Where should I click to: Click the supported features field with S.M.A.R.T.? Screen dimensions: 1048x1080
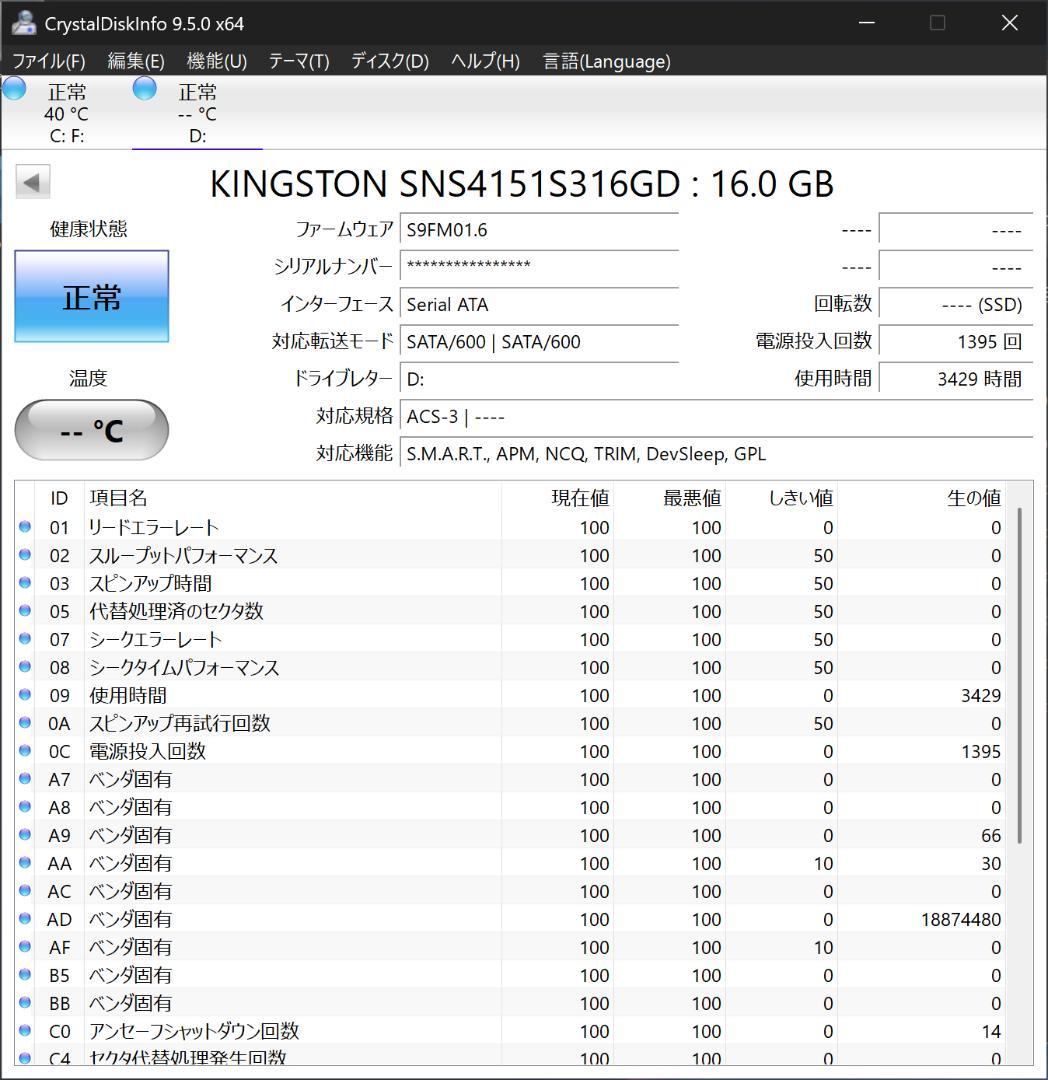click(x=716, y=453)
